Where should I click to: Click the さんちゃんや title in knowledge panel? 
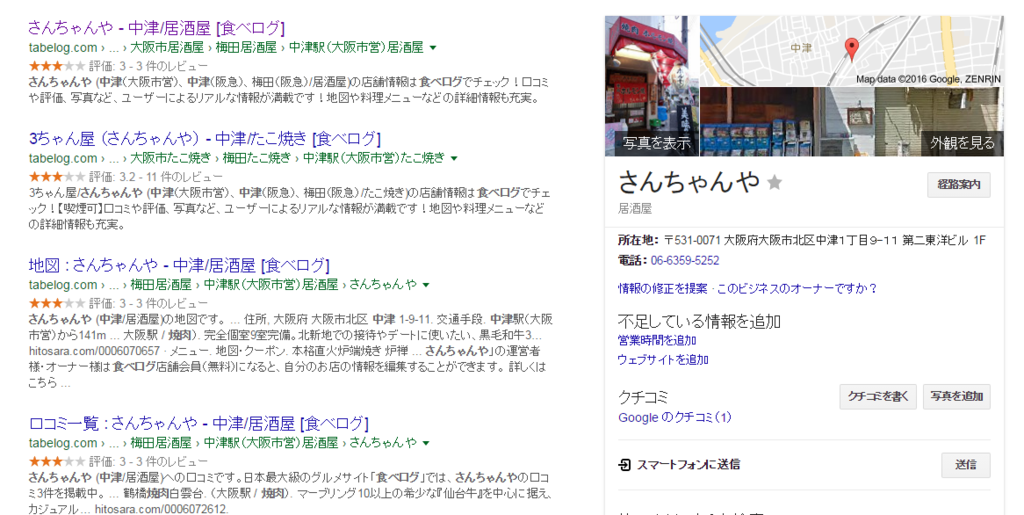tap(690, 181)
